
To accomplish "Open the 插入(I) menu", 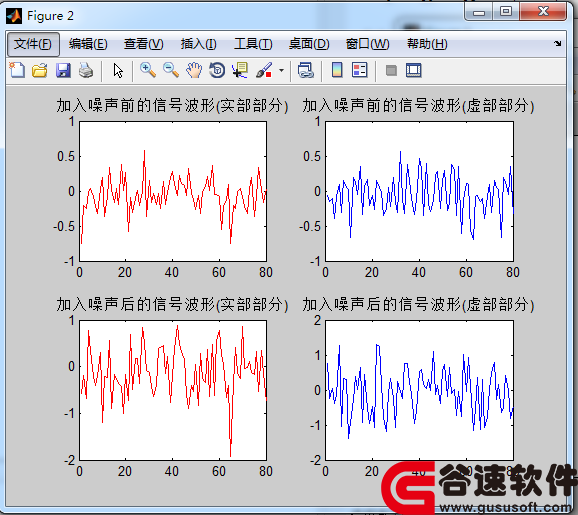I will [198, 44].
